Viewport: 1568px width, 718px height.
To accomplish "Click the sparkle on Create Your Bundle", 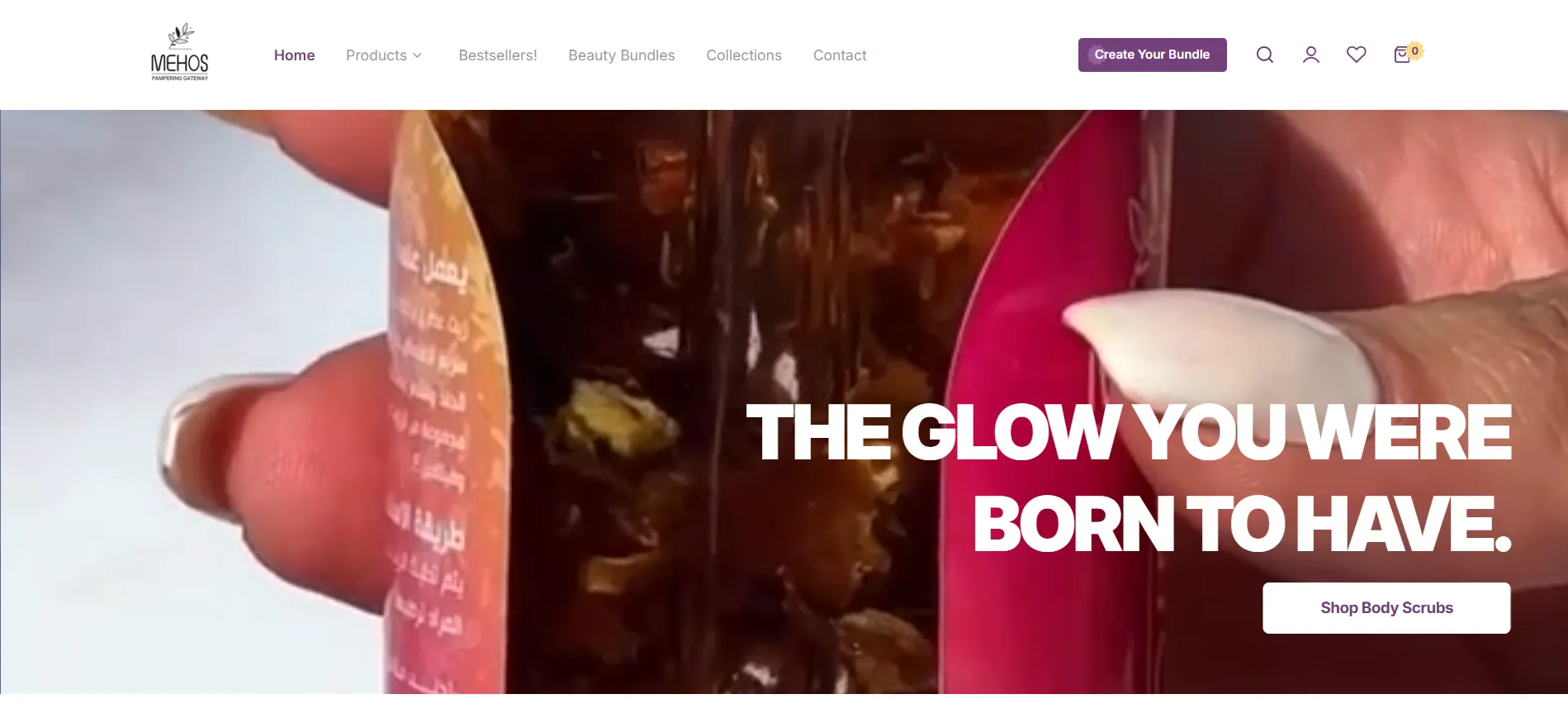I will click(1097, 55).
